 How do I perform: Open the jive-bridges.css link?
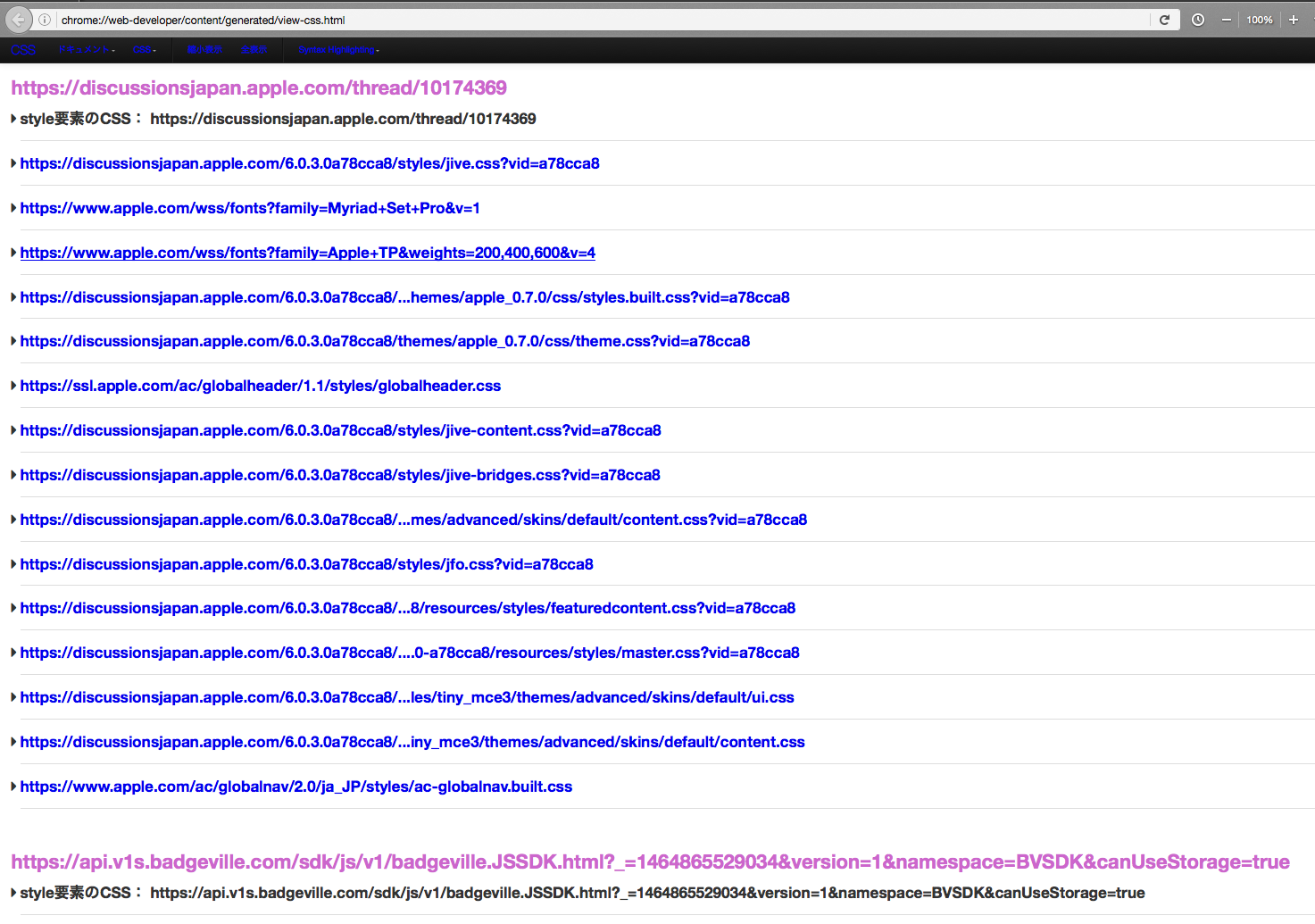point(340,475)
